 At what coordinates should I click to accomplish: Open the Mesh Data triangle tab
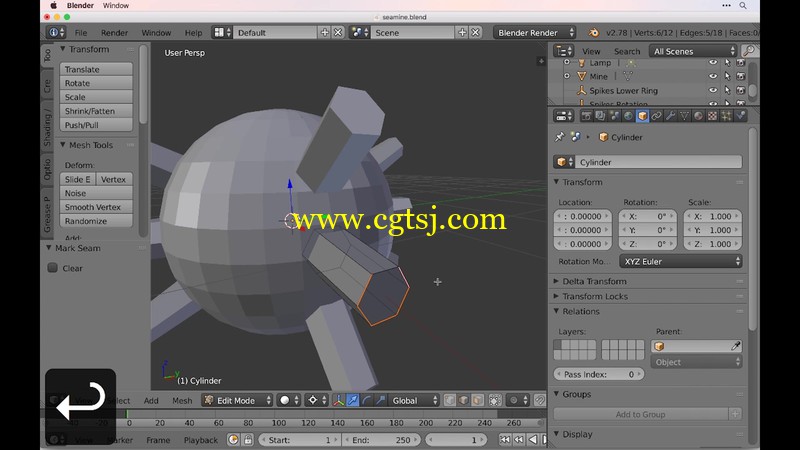point(684,116)
